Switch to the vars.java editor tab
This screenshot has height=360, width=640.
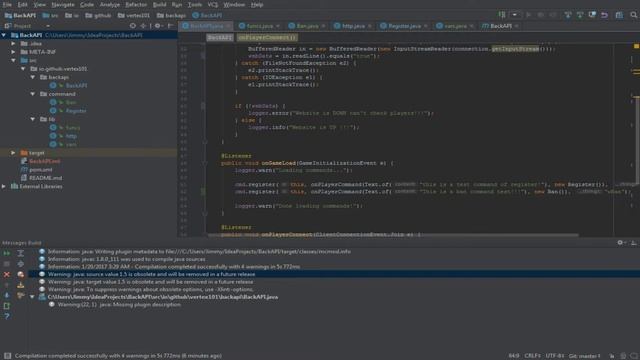coord(455,26)
